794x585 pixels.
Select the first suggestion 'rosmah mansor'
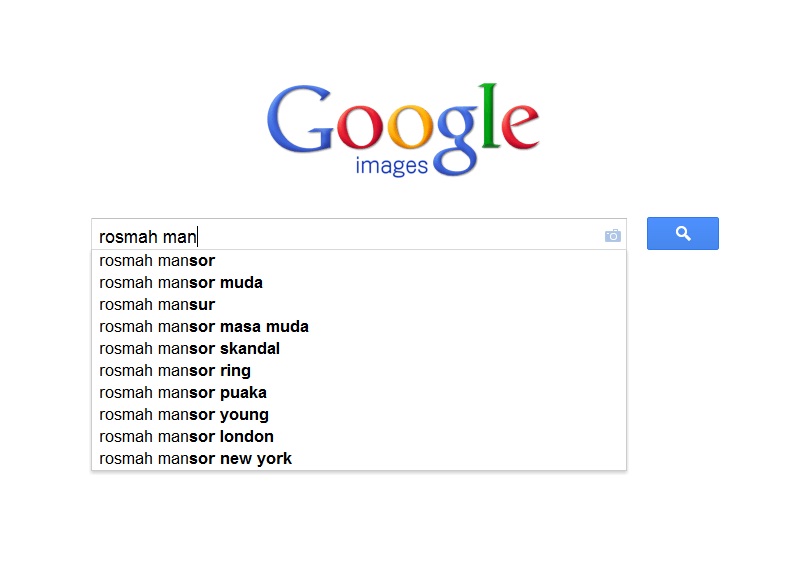pos(157,260)
